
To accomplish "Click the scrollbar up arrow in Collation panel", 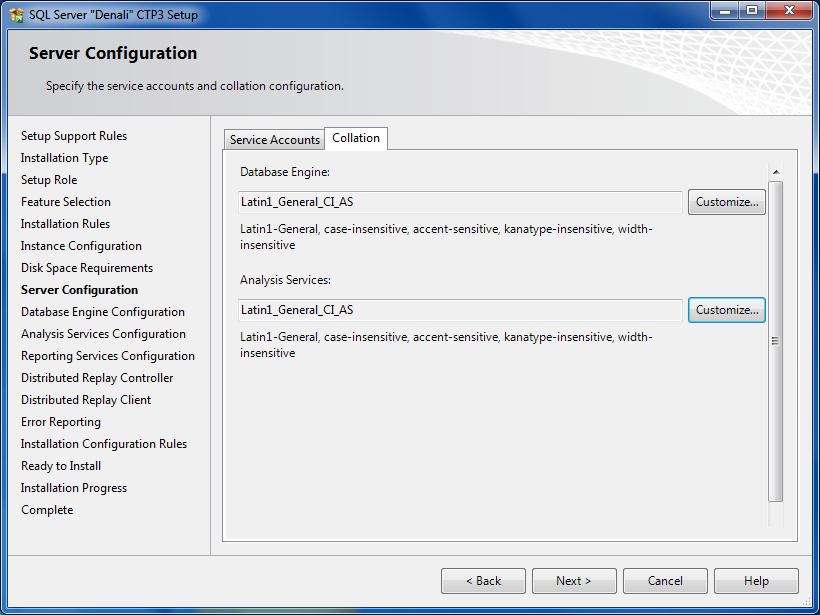I will pyautogui.click(x=776, y=172).
